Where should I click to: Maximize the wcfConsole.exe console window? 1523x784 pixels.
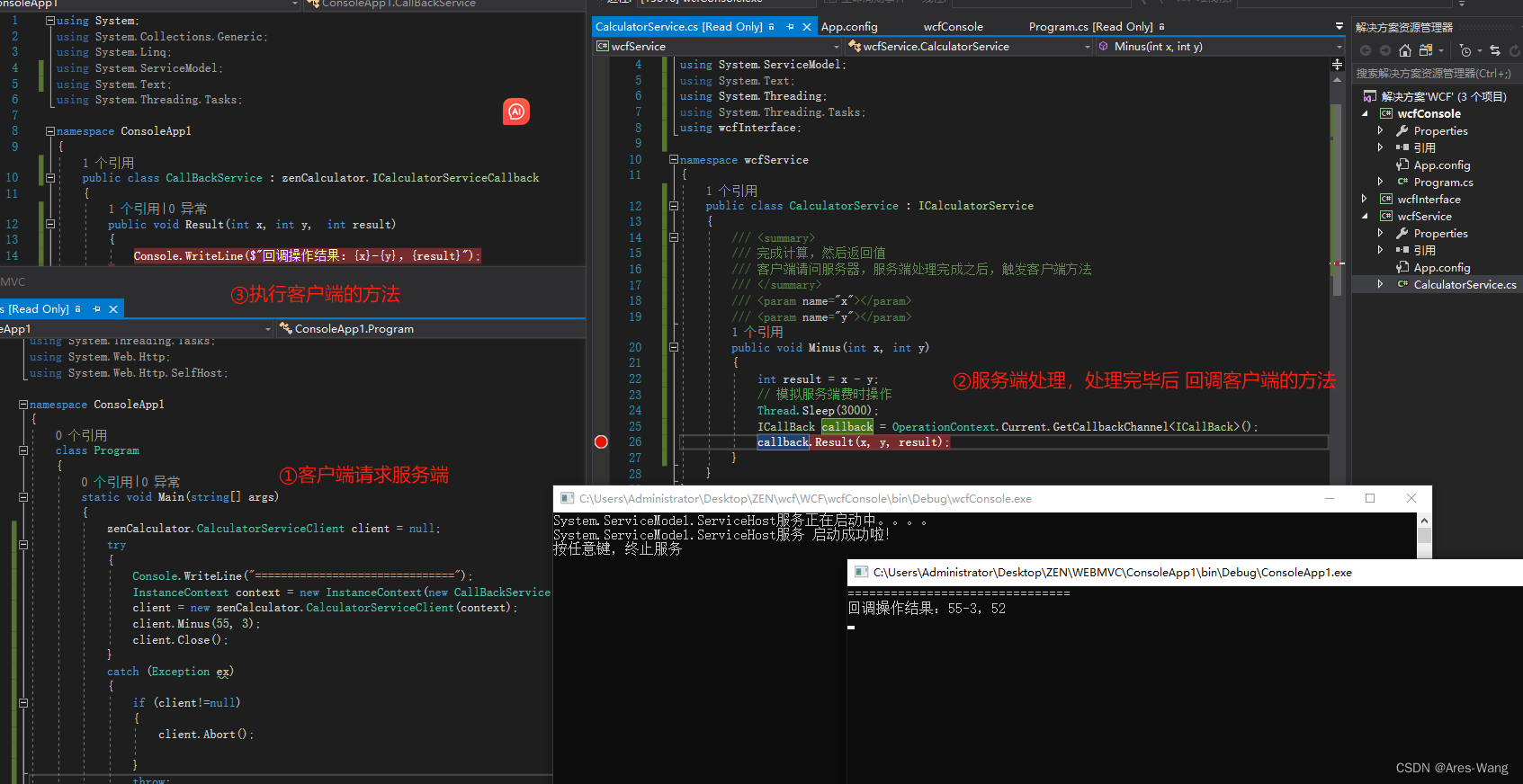click(1370, 498)
